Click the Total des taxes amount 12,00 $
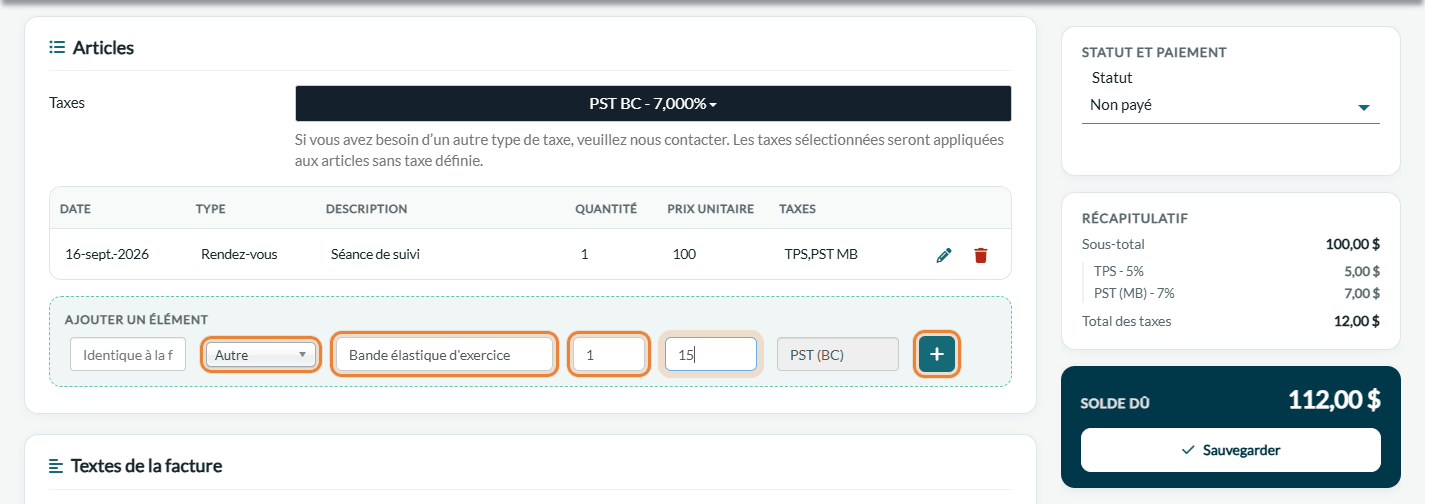This screenshot has height=504, width=1440. click(x=1356, y=321)
